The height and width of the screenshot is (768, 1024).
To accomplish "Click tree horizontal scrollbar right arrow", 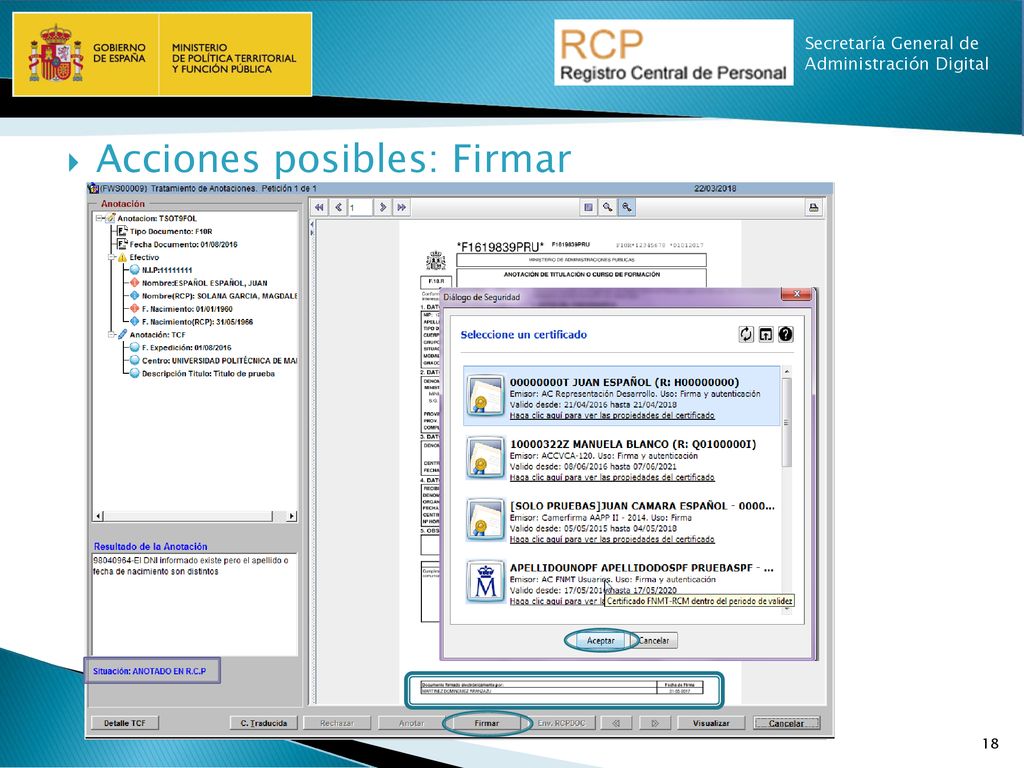I will point(292,516).
